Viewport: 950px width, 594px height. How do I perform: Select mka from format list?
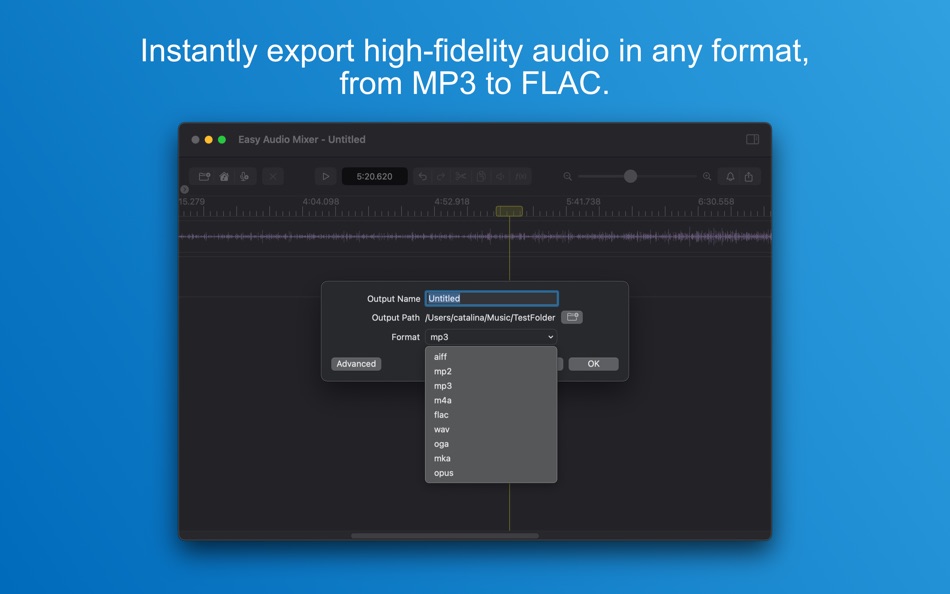(x=491, y=458)
